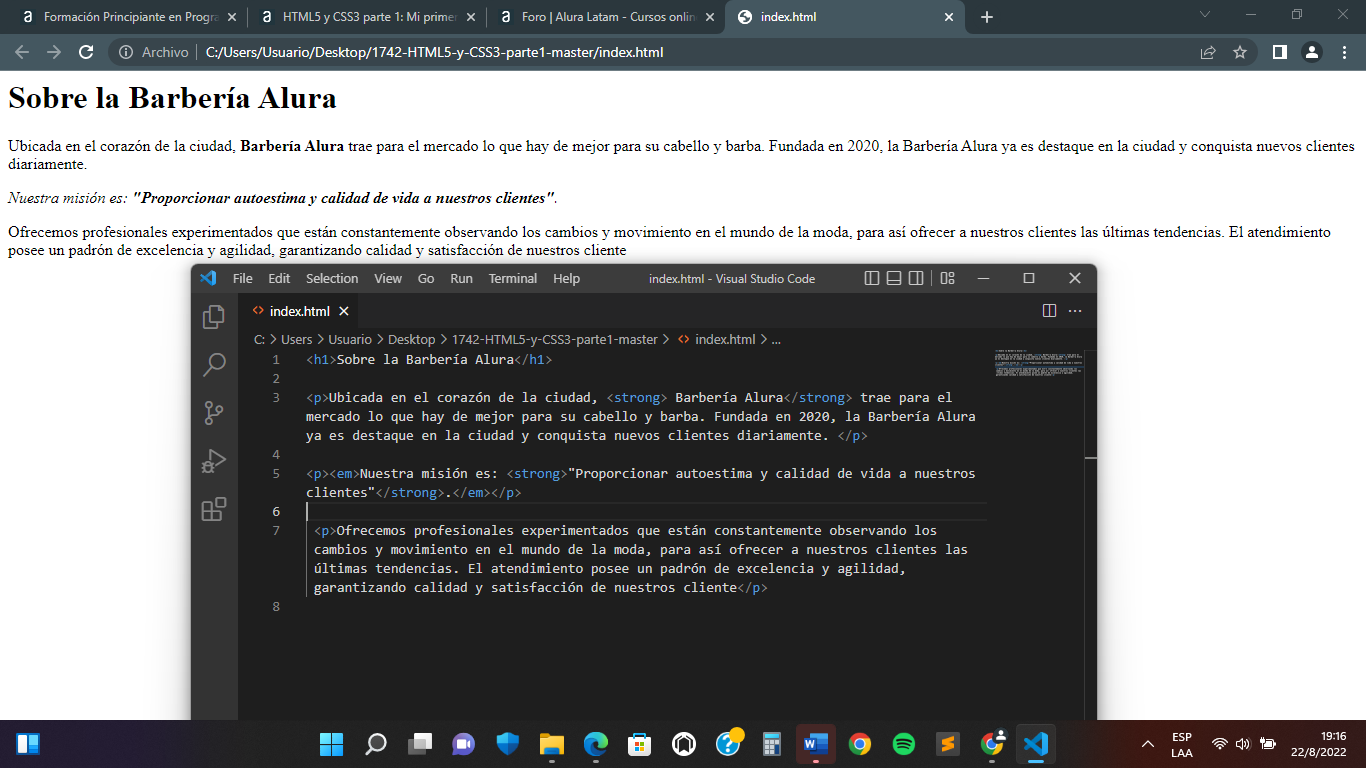The width and height of the screenshot is (1366, 768).
Task: Share this page from Chrome toolbar
Action: click(1208, 52)
